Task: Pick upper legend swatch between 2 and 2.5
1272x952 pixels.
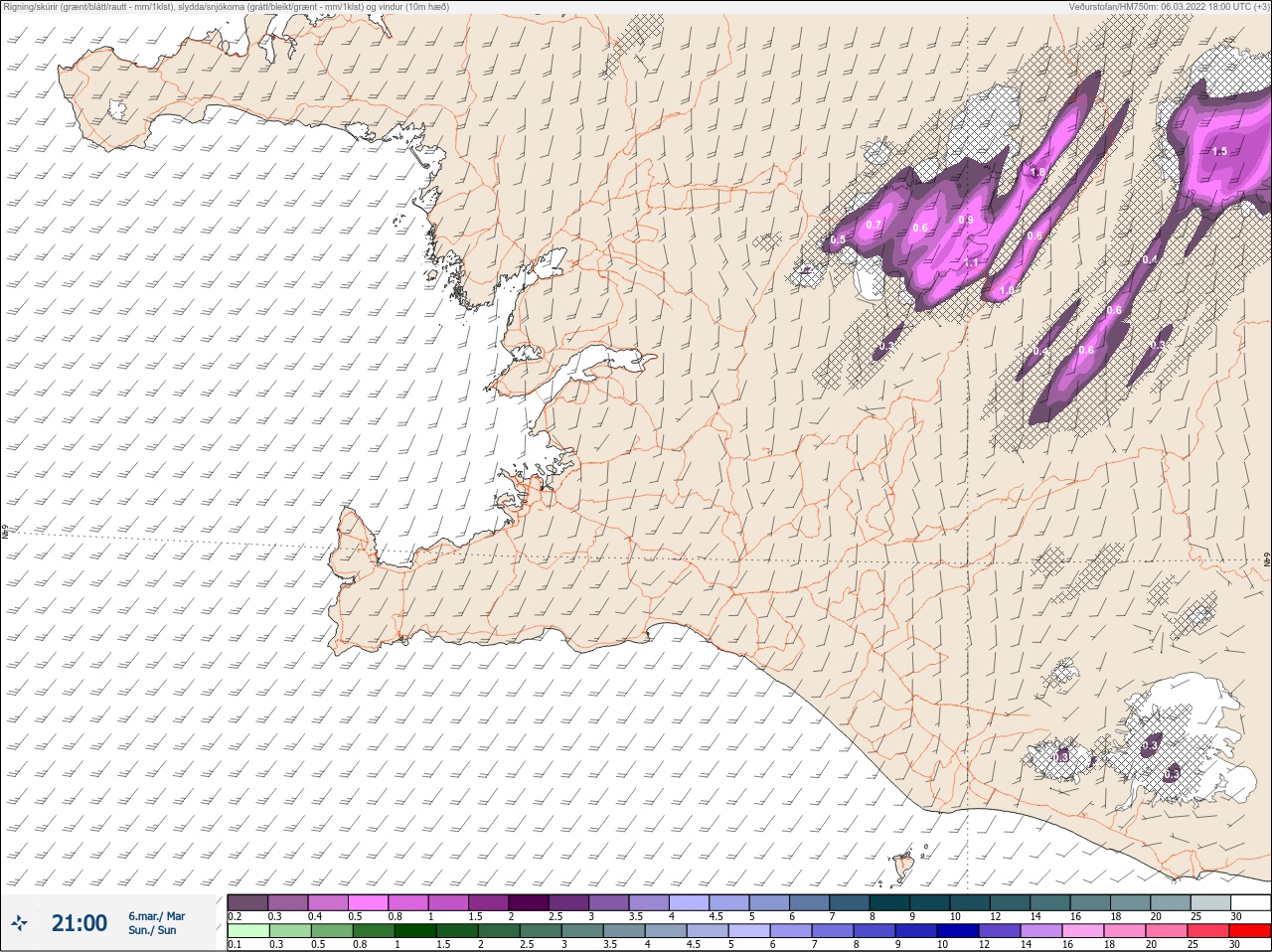Action: pyautogui.click(x=530, y=902)
